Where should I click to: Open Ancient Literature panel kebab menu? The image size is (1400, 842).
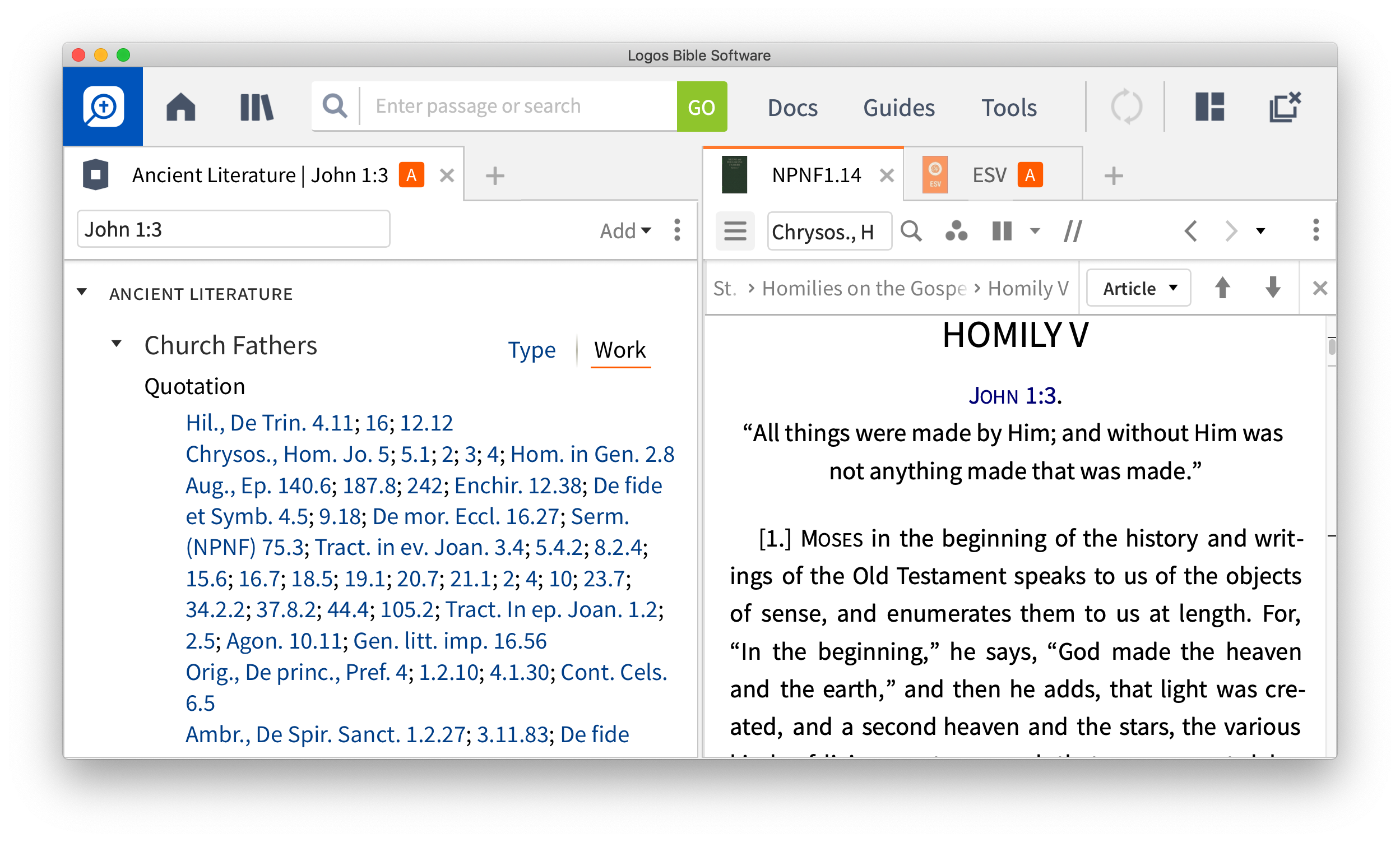[x=677, y=230]
